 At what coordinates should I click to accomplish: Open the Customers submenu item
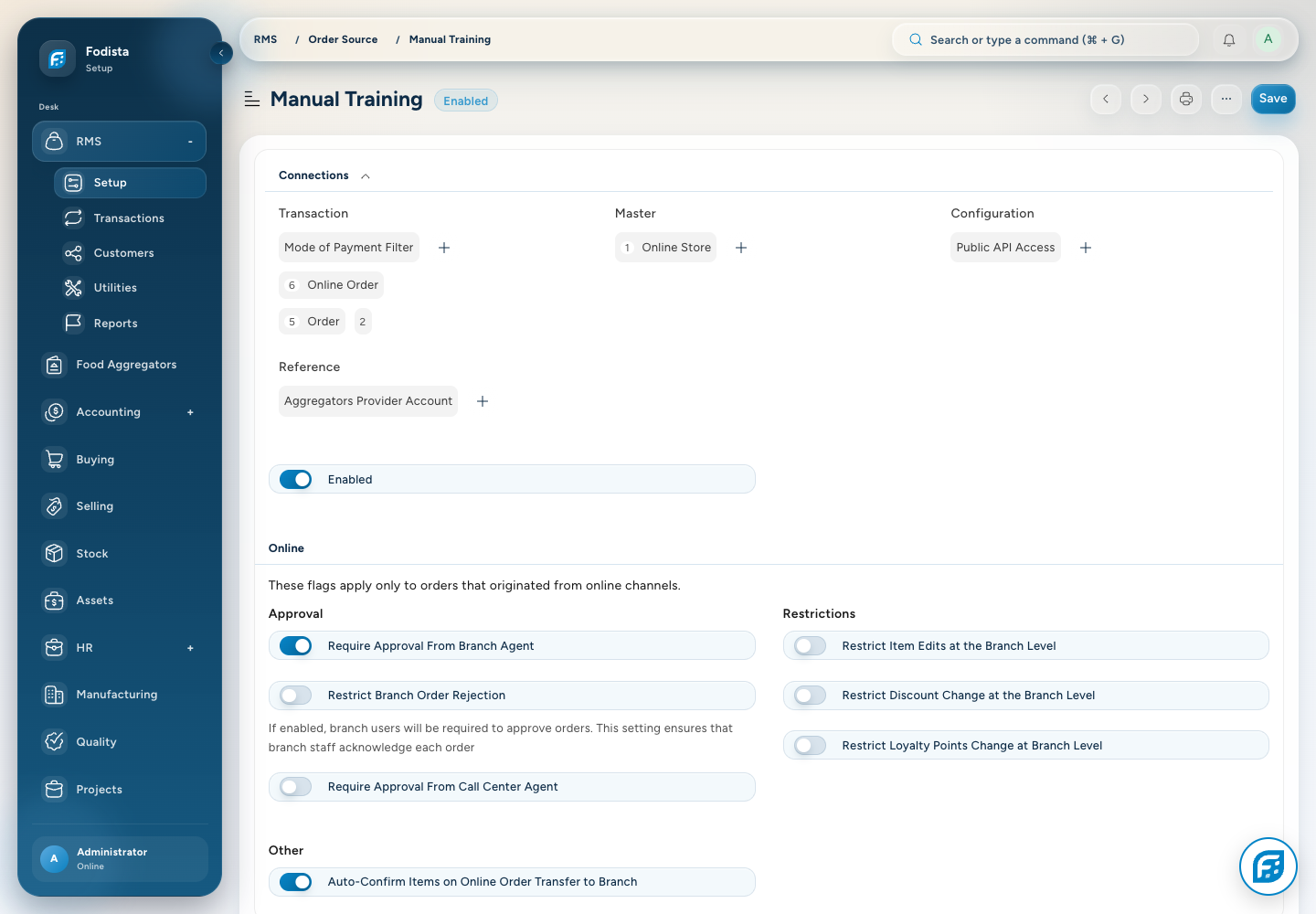(x=130, y=253)
